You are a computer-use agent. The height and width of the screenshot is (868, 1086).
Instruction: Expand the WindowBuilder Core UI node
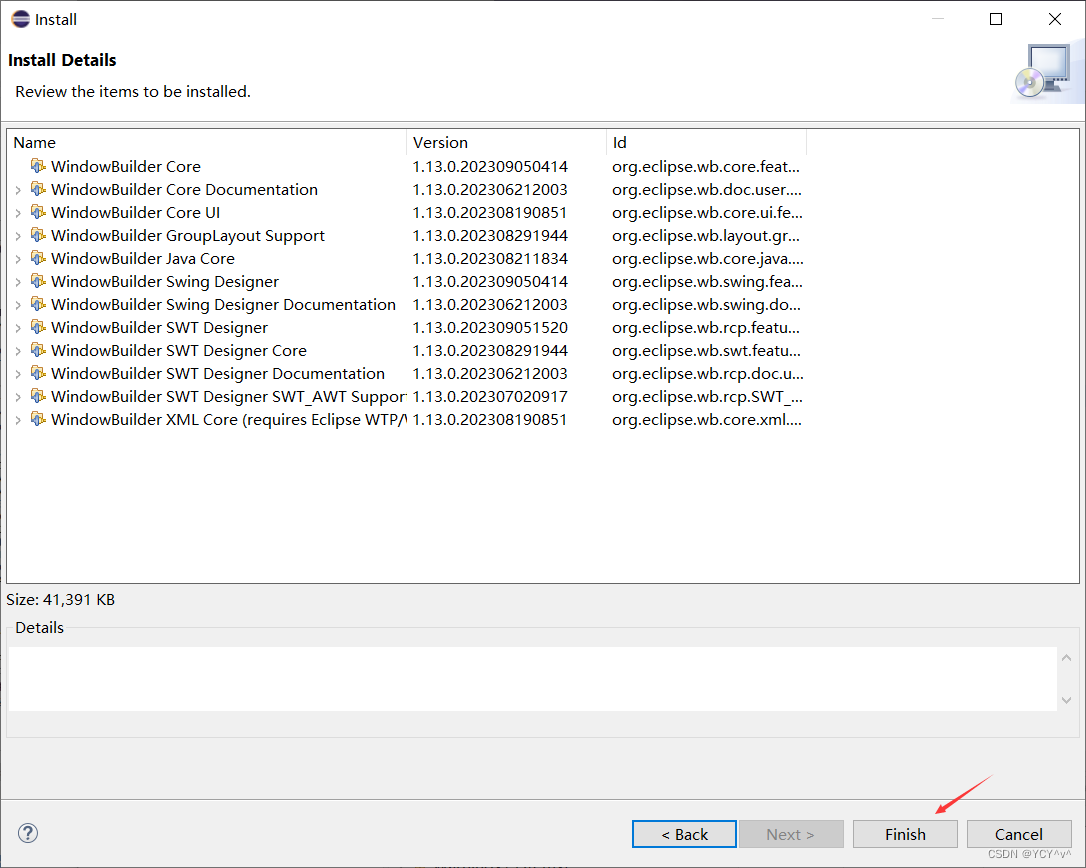[x=18, y=213]
